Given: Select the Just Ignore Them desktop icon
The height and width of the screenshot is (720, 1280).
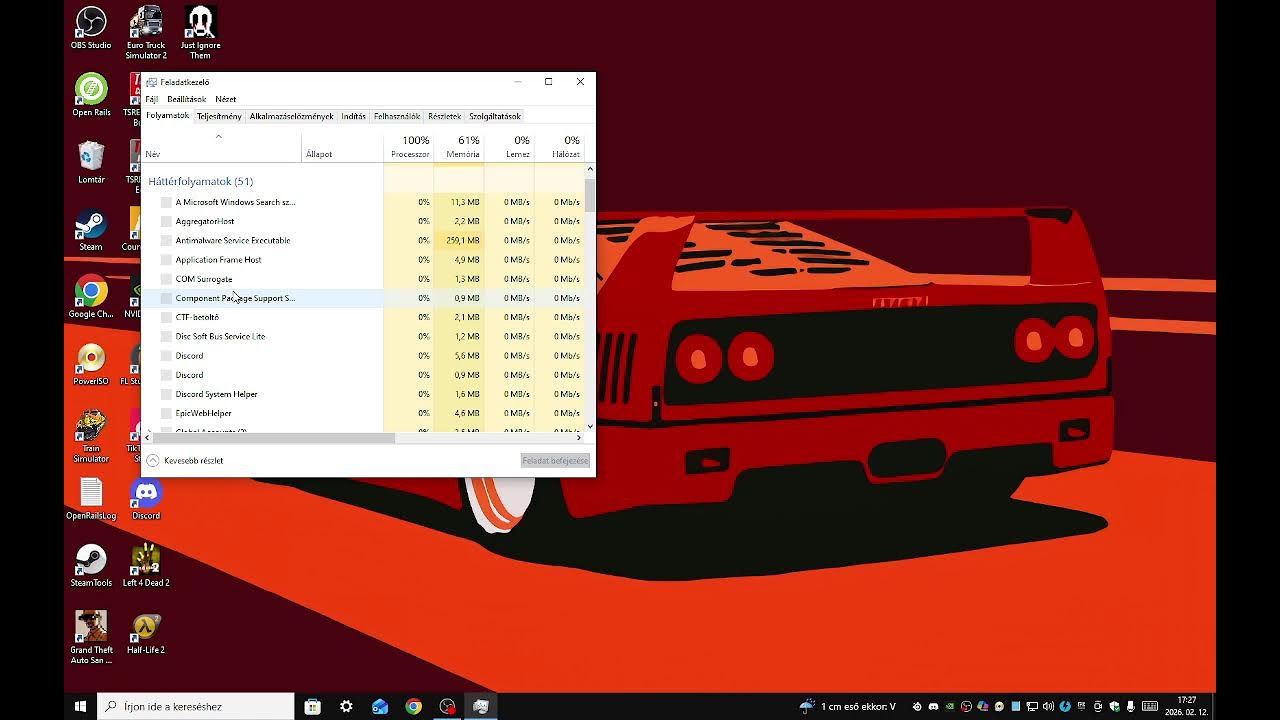Looking at the screenshot, I should pos(201,33).
